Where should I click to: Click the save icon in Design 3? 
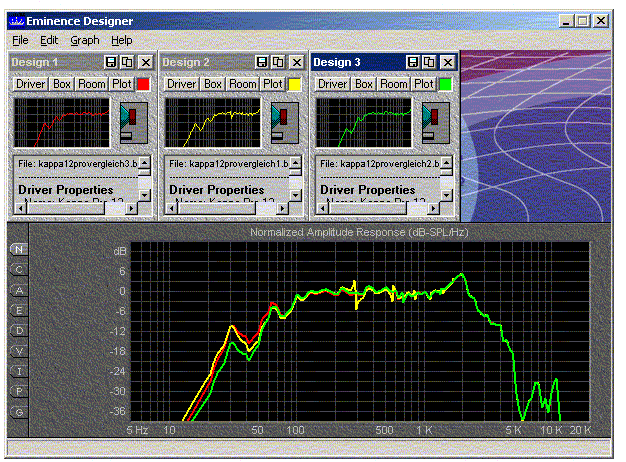tap(413, 62)
